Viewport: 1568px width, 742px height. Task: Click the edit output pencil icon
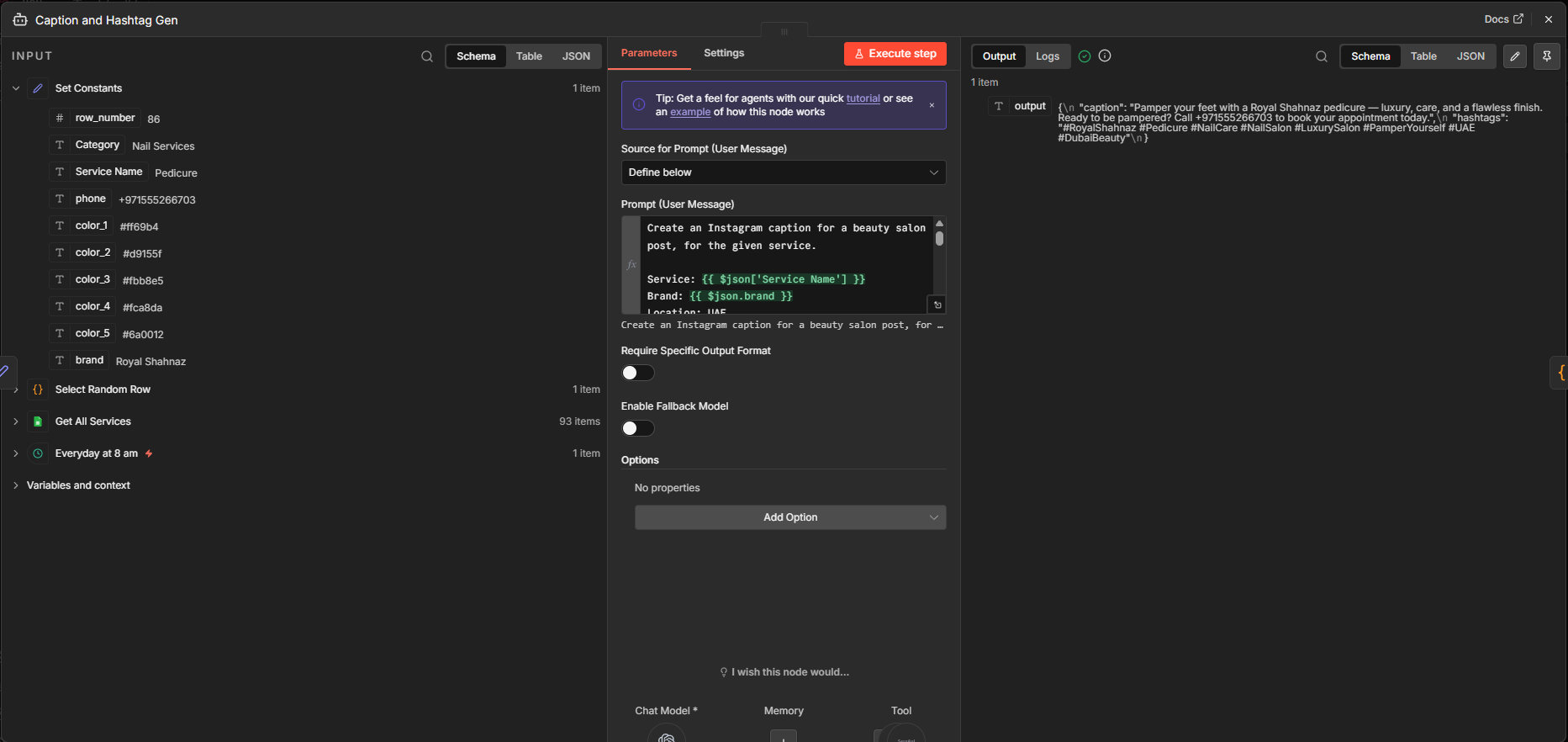tap(1515, 56)
